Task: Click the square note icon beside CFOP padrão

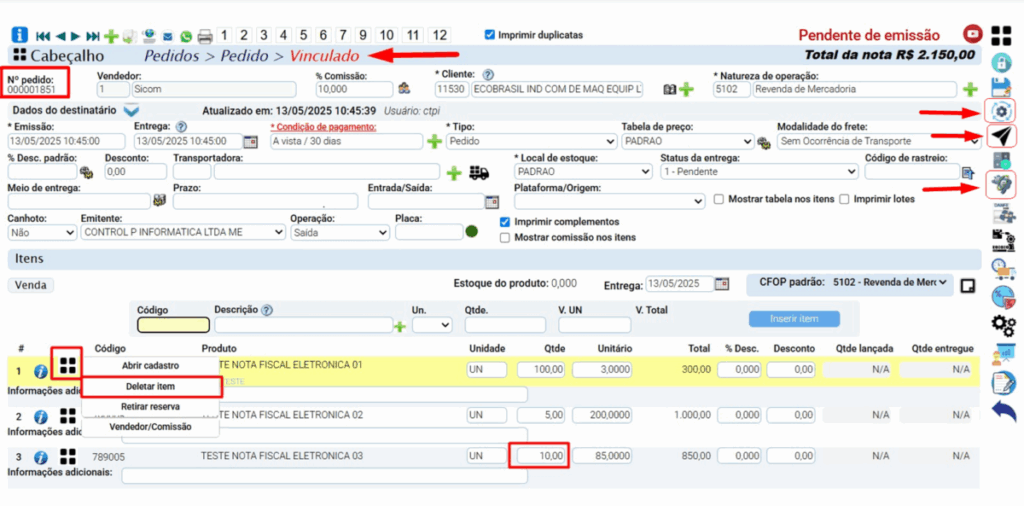Action: pos(968,285)
